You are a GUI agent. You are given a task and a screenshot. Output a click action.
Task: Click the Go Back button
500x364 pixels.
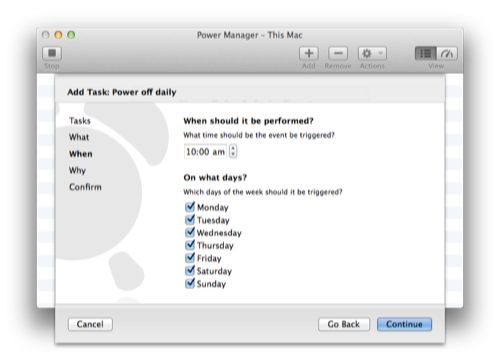click(x=344, y=324)
